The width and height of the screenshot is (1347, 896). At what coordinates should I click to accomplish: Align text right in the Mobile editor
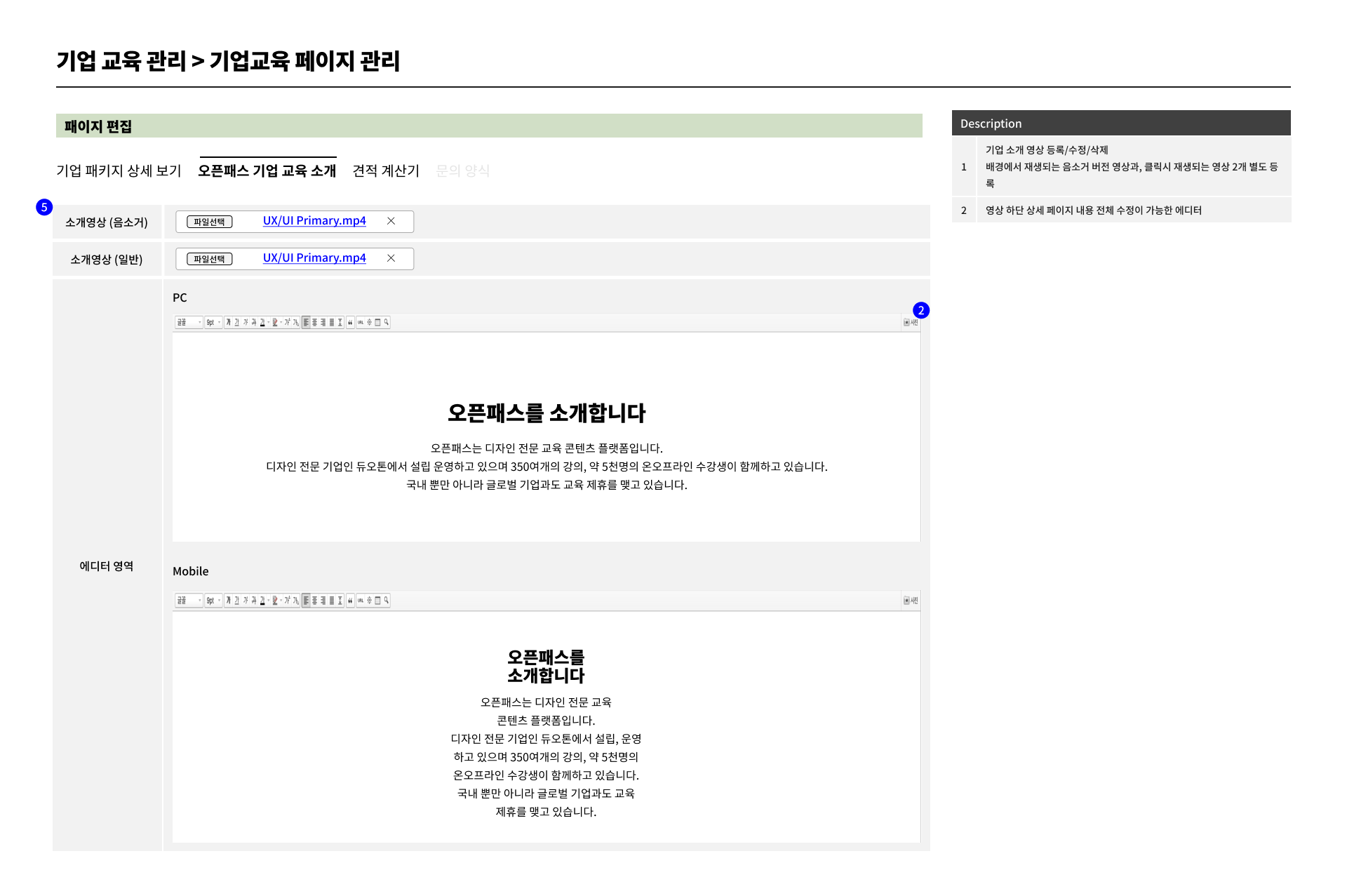(x=323, y=600)
